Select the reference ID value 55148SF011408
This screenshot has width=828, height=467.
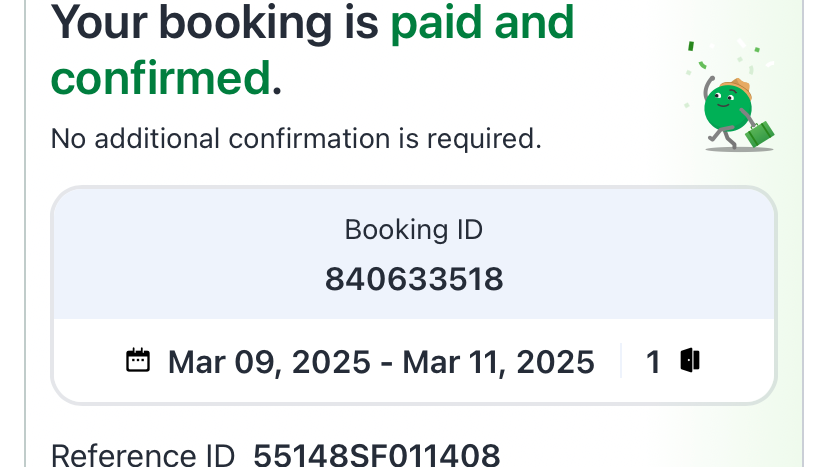pos(376,456)
